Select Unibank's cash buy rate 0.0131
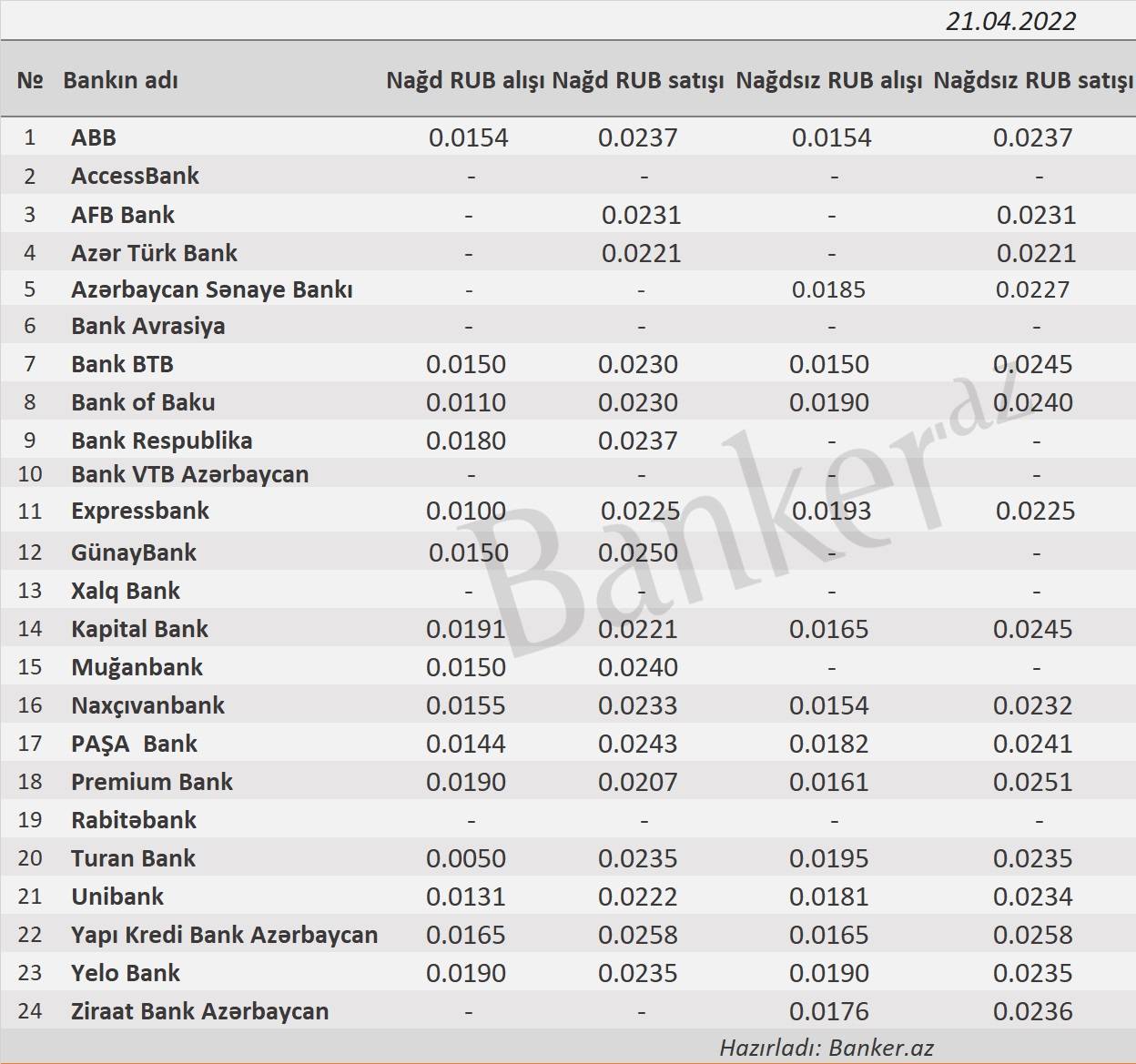This screenshot has width=1136, height=1064. click(x=466, y=897)
